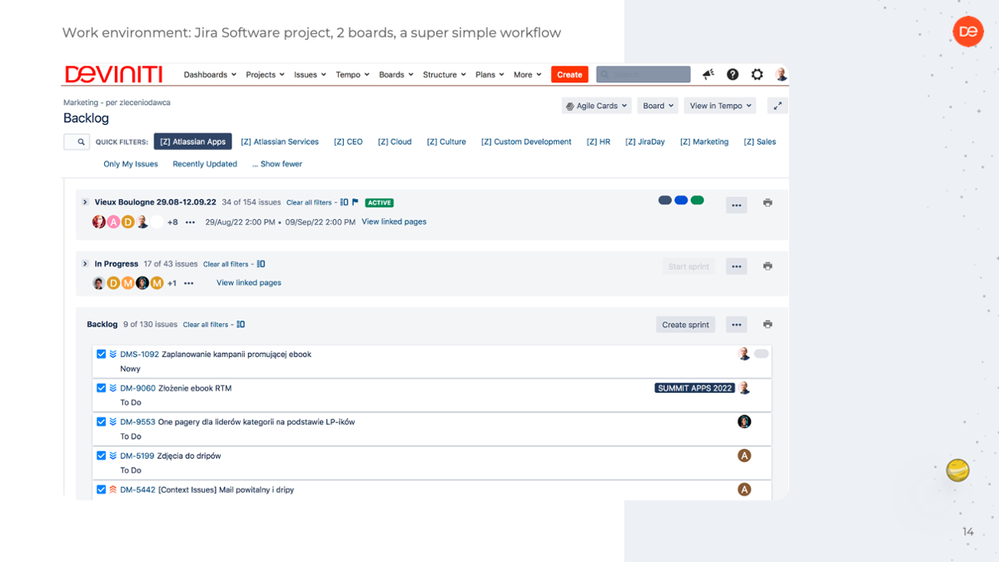Image resolution: width=999 pixels, height=562 pixels.
Task: Click the green done progress pill
Action: (698, 200)
